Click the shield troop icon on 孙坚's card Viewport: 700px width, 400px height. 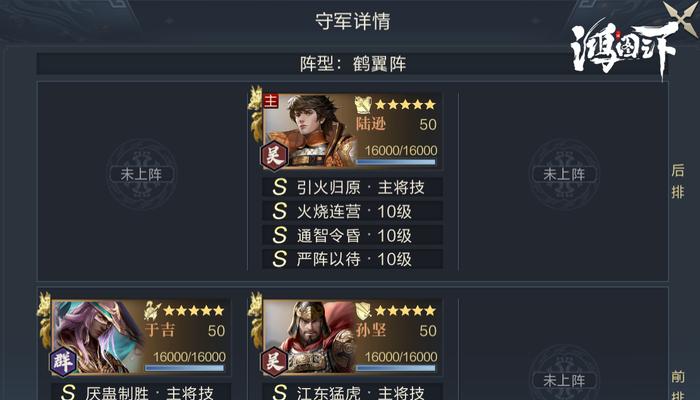[x=363, y=311]
